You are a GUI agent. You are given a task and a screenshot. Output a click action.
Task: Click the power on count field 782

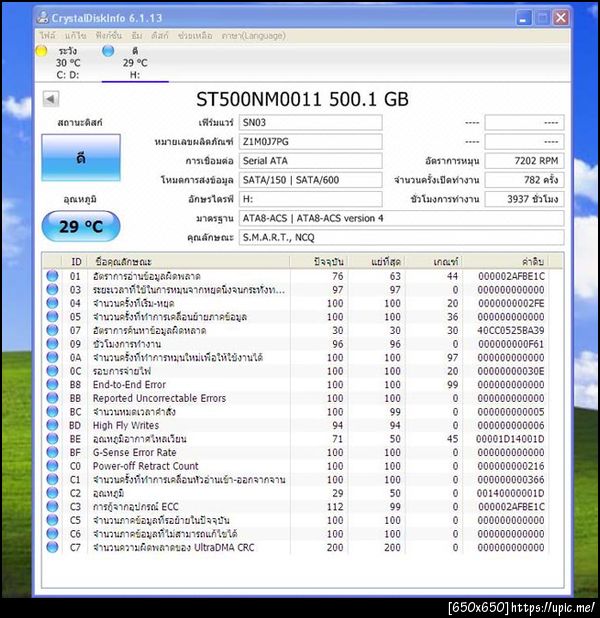coord(524,180)
